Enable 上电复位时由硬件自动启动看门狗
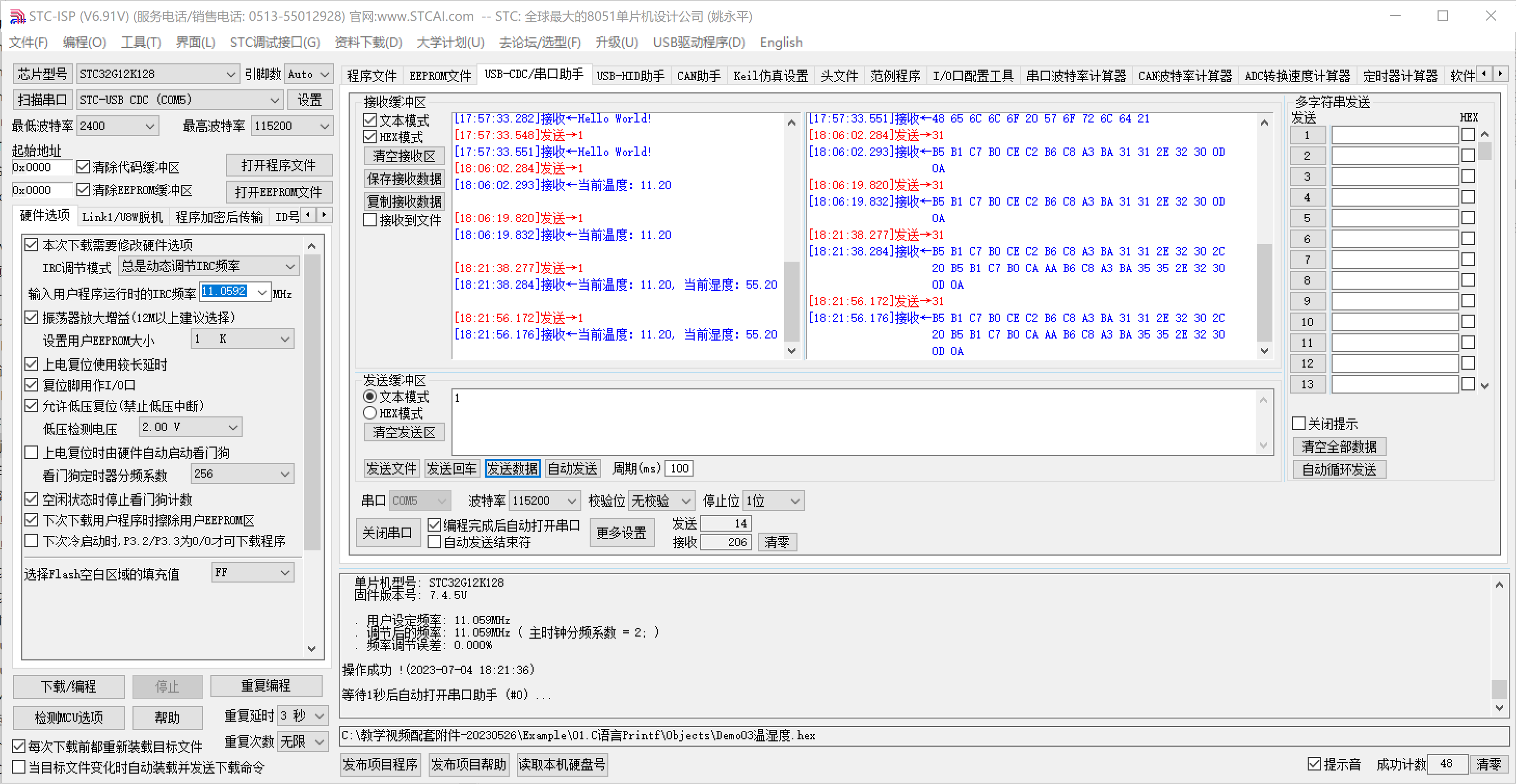Image resolution: width=1516 pixels, height=784 pixels. 31,452
